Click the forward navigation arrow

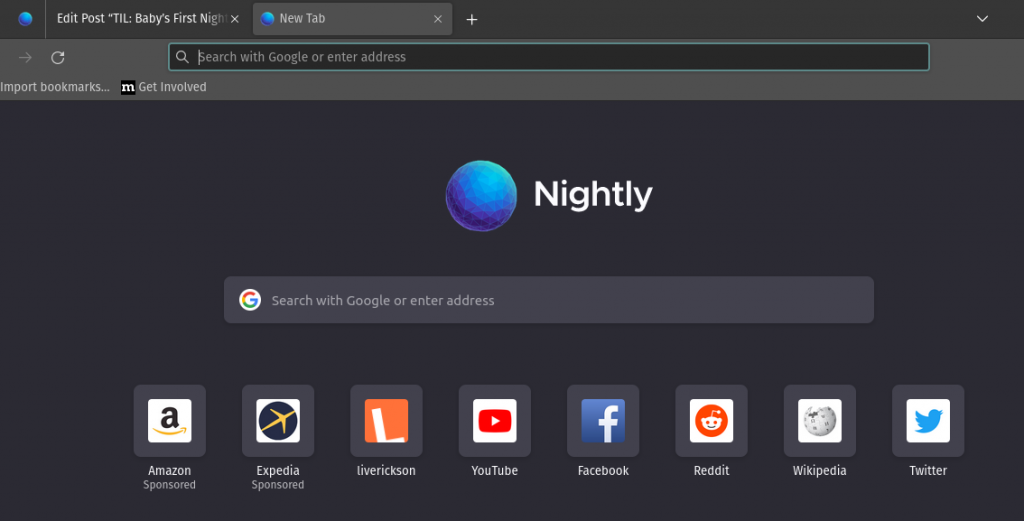tap(25, 57)
